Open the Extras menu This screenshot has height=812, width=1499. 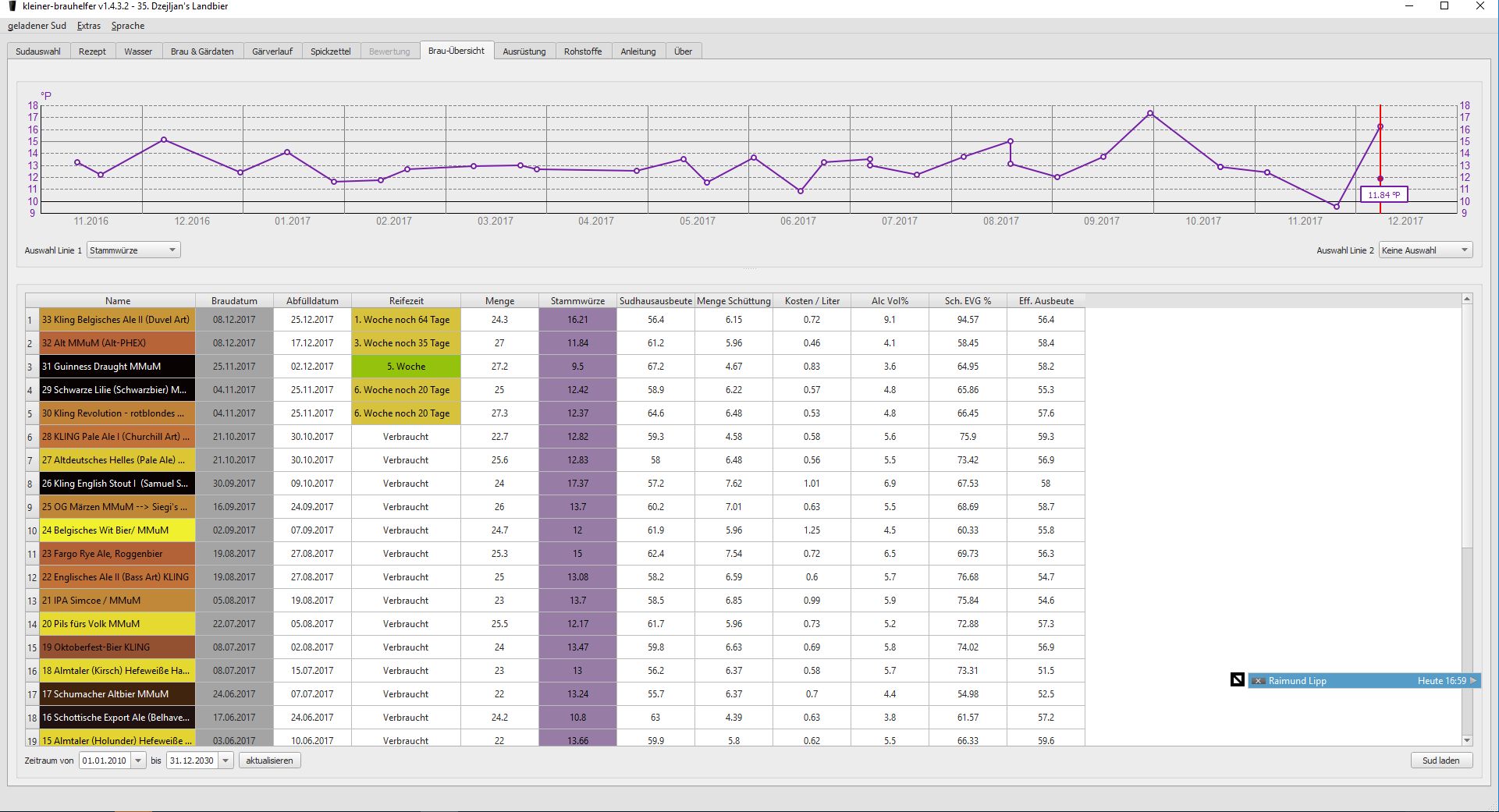[89, 26]
